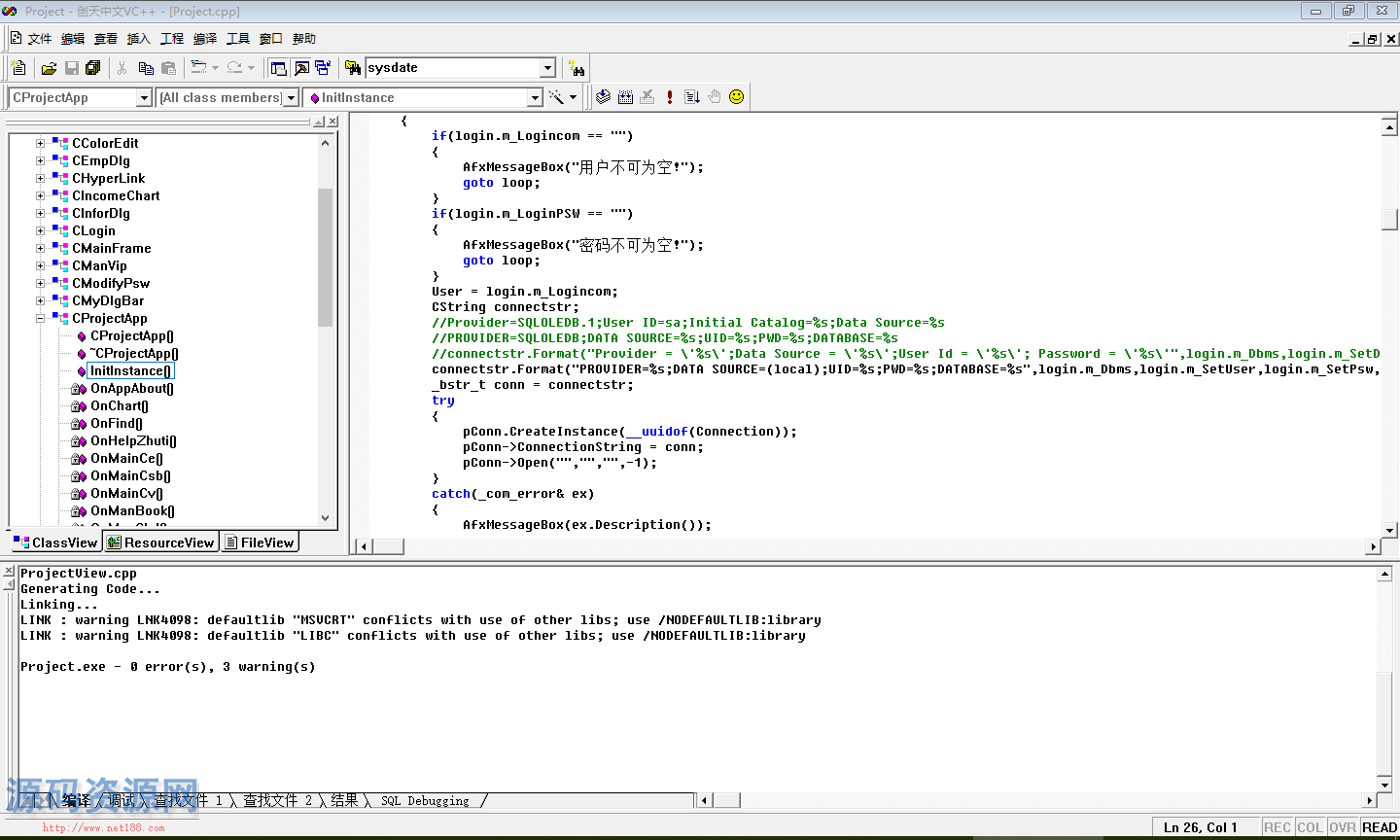Open the All class members dropdown
Viewport: 1400px width, 840px height.
pos(290,98)
